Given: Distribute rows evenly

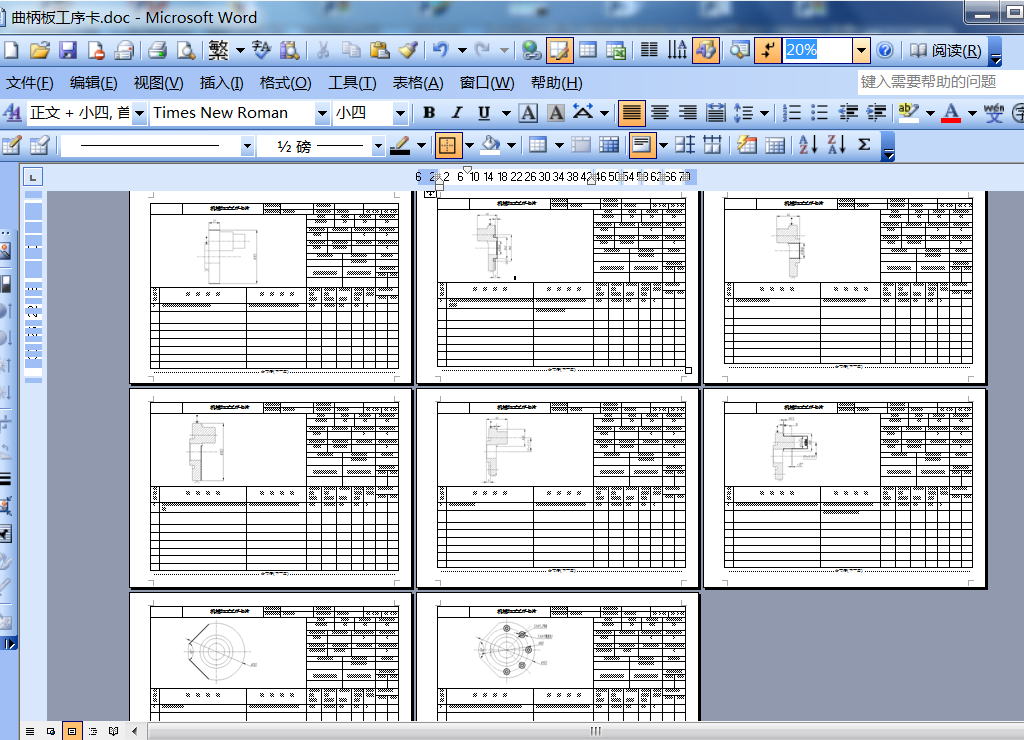Looking at the screenshot, I should tap(685, 145).
